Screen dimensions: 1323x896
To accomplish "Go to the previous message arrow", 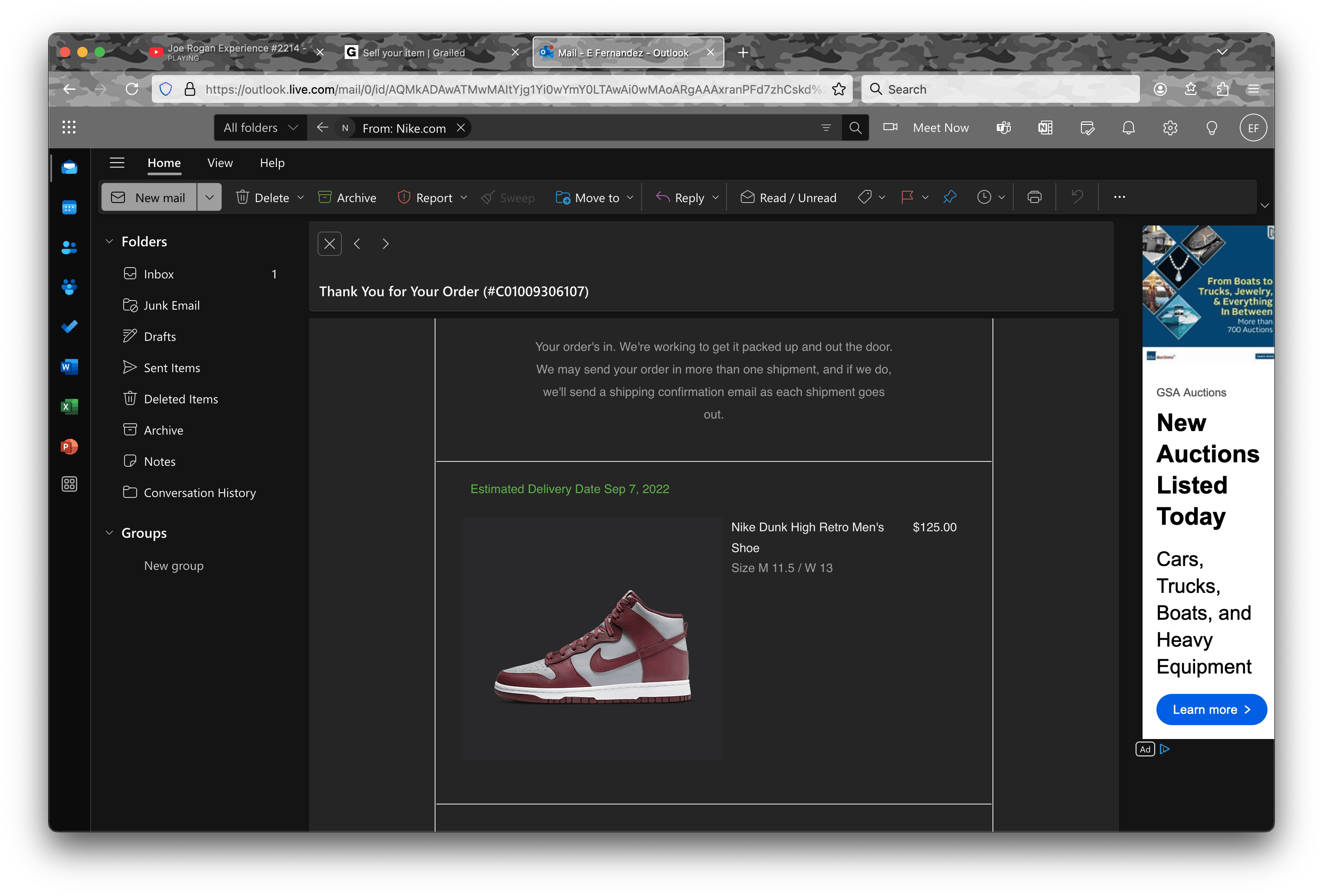I will [357, 244].
